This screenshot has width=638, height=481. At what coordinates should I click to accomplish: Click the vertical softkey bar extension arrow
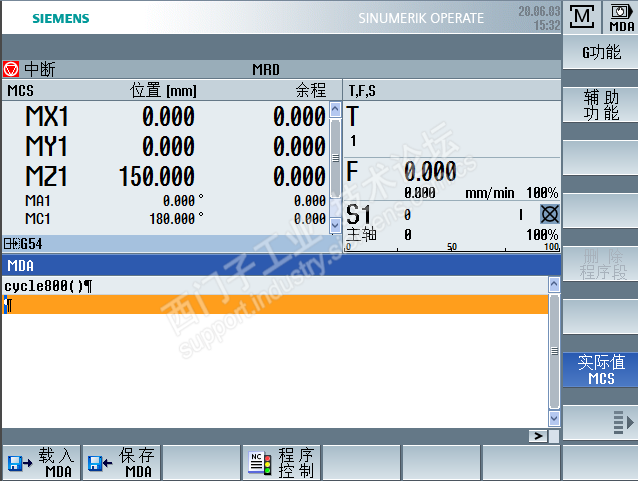tap(623, 422)
